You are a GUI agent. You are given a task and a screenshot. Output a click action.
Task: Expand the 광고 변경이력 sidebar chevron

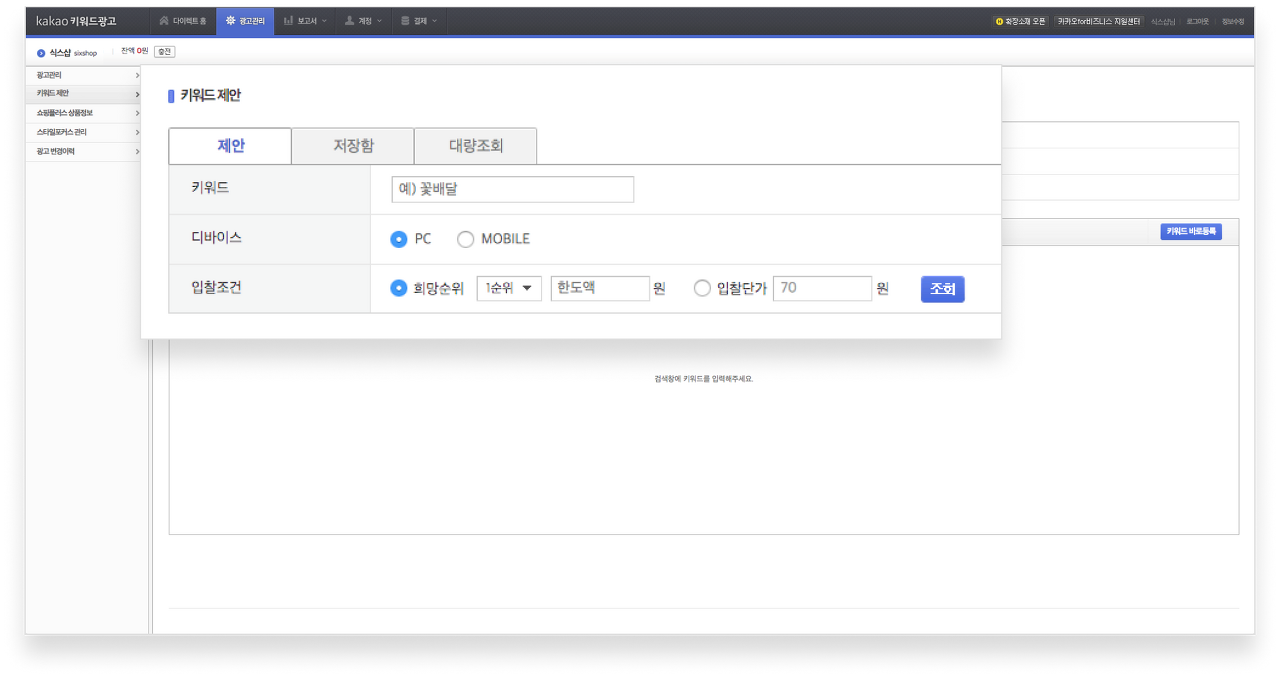tap(137, 151)
